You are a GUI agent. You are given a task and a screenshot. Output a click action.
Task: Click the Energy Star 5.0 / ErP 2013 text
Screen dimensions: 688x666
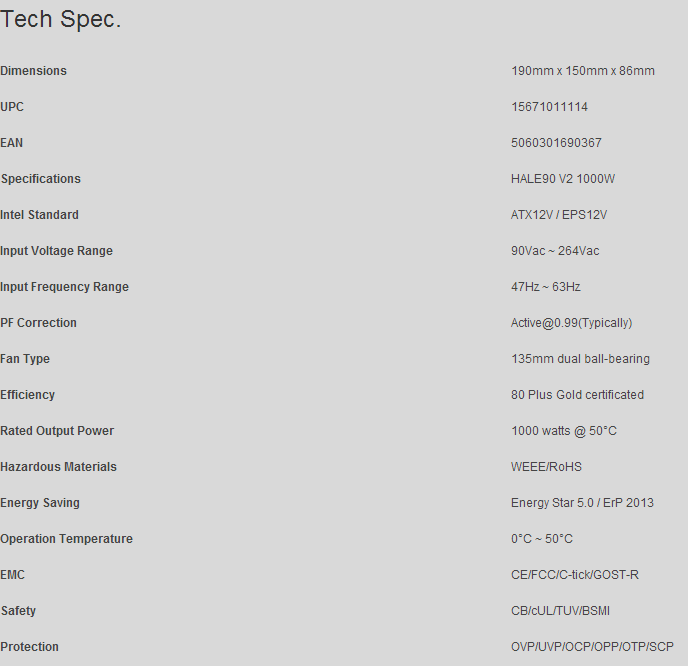[x=582, y=503]
